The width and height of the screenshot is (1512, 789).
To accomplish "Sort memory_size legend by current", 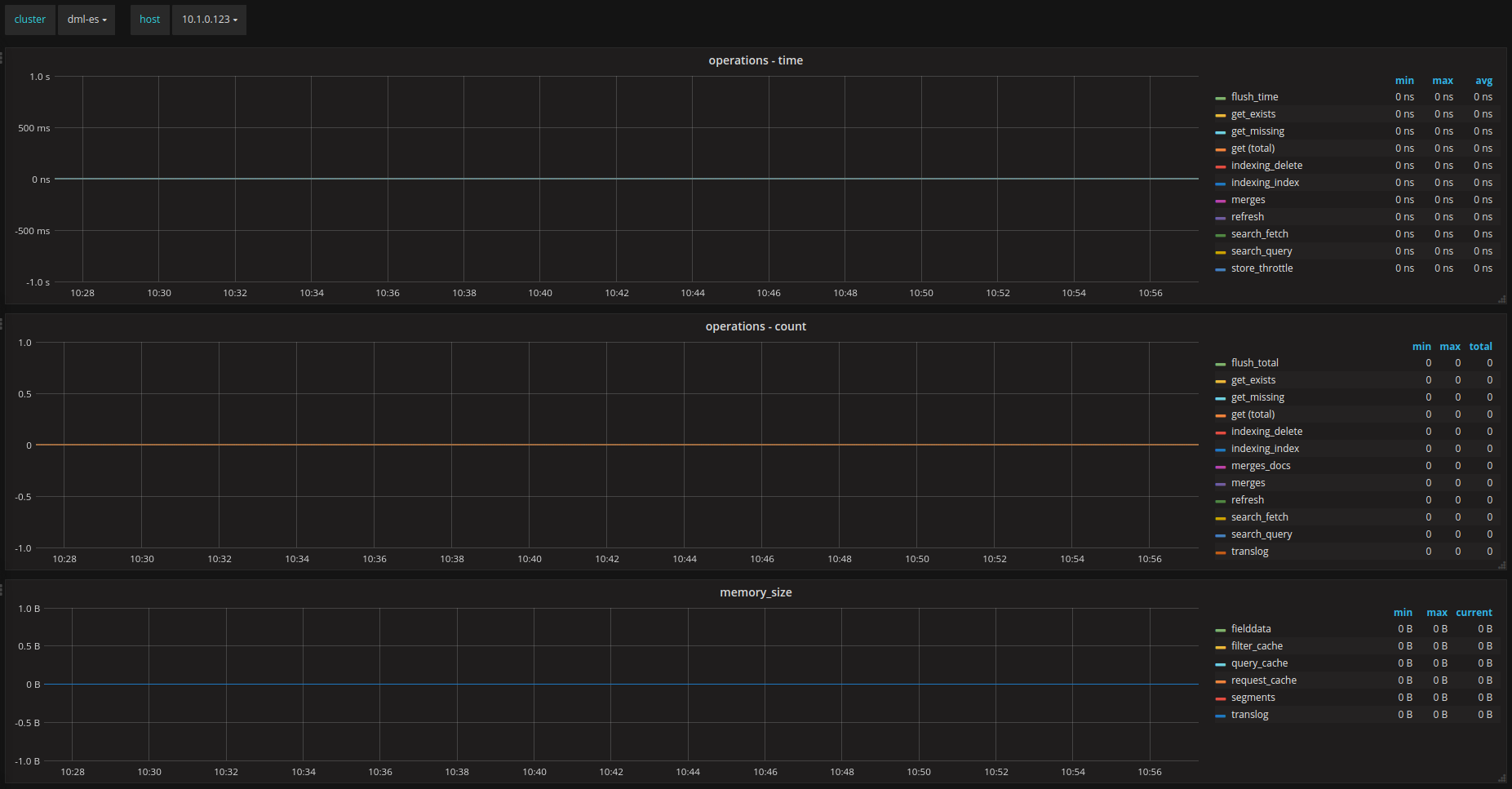I will click(x=1474, y=613).
